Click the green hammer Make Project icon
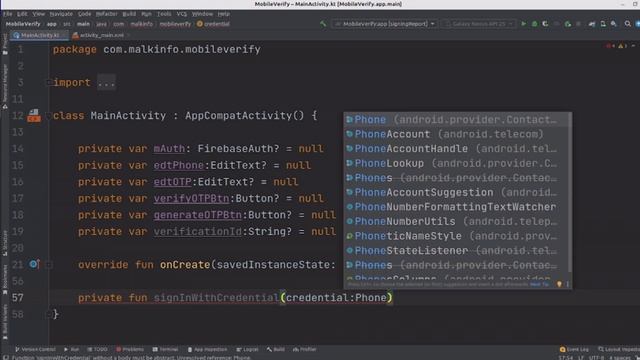 [x=323, y=24]
